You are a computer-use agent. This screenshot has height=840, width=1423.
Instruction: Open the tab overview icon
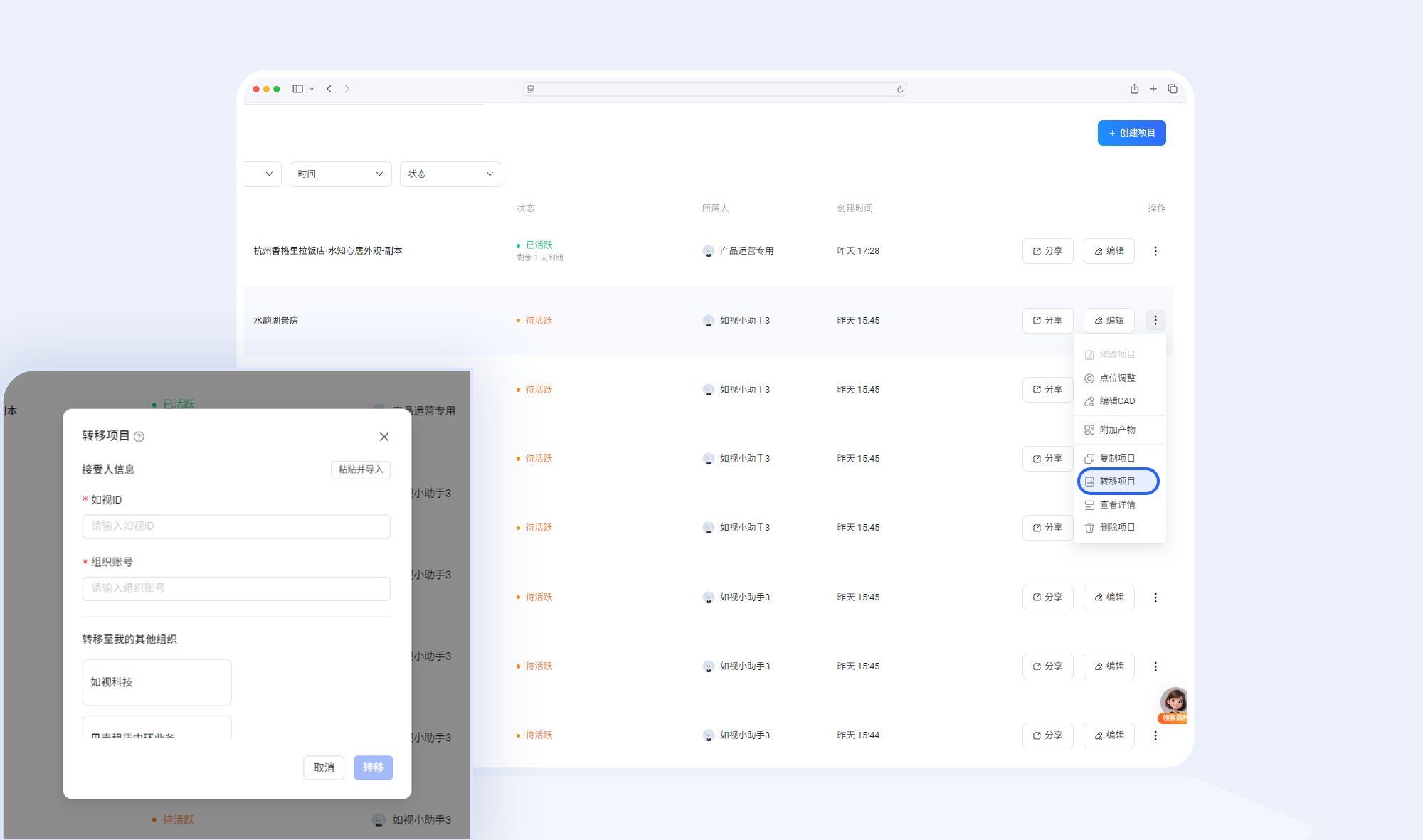(x=1173, y=89)
